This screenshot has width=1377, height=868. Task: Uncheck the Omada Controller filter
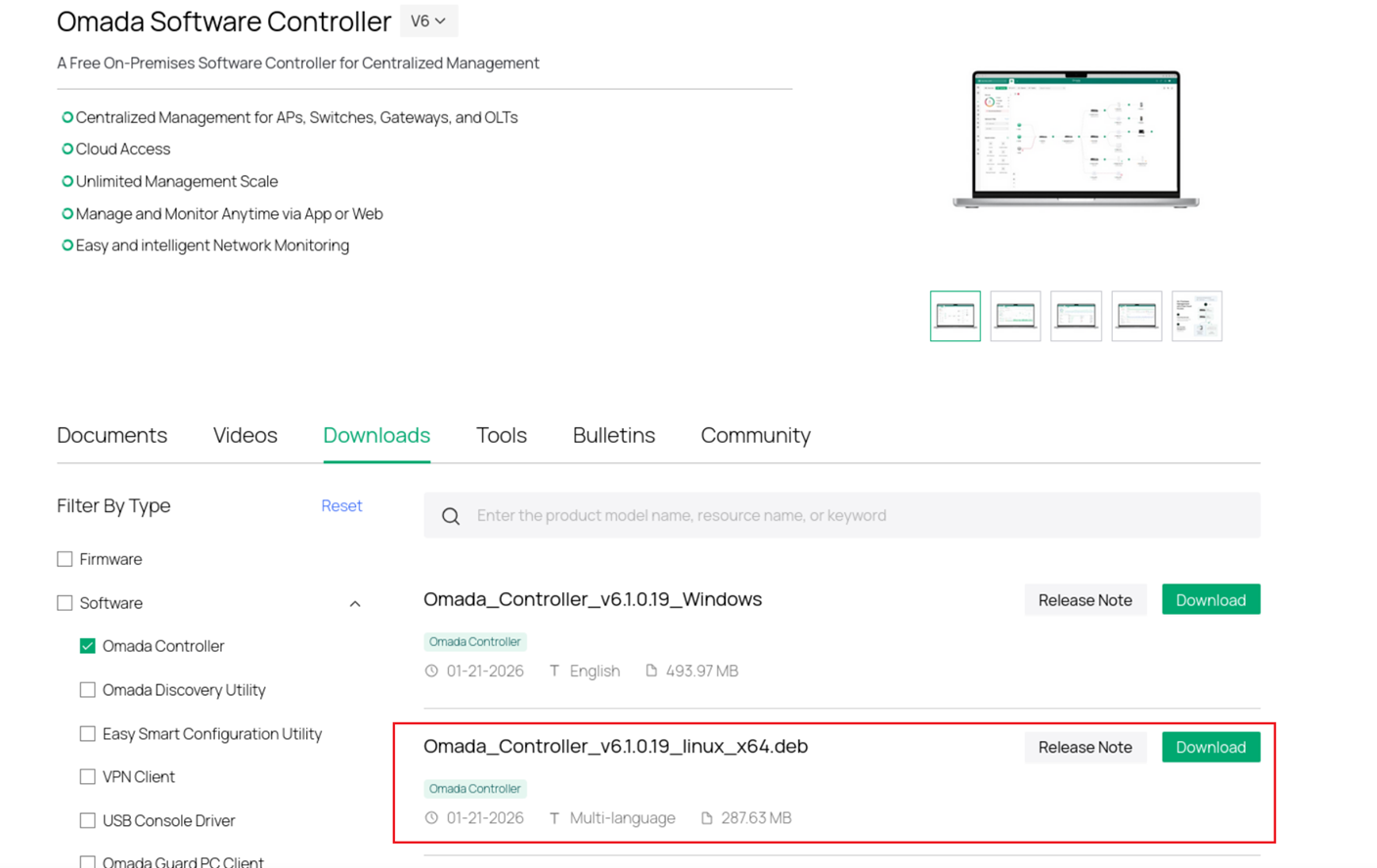[x=87, y=646]
